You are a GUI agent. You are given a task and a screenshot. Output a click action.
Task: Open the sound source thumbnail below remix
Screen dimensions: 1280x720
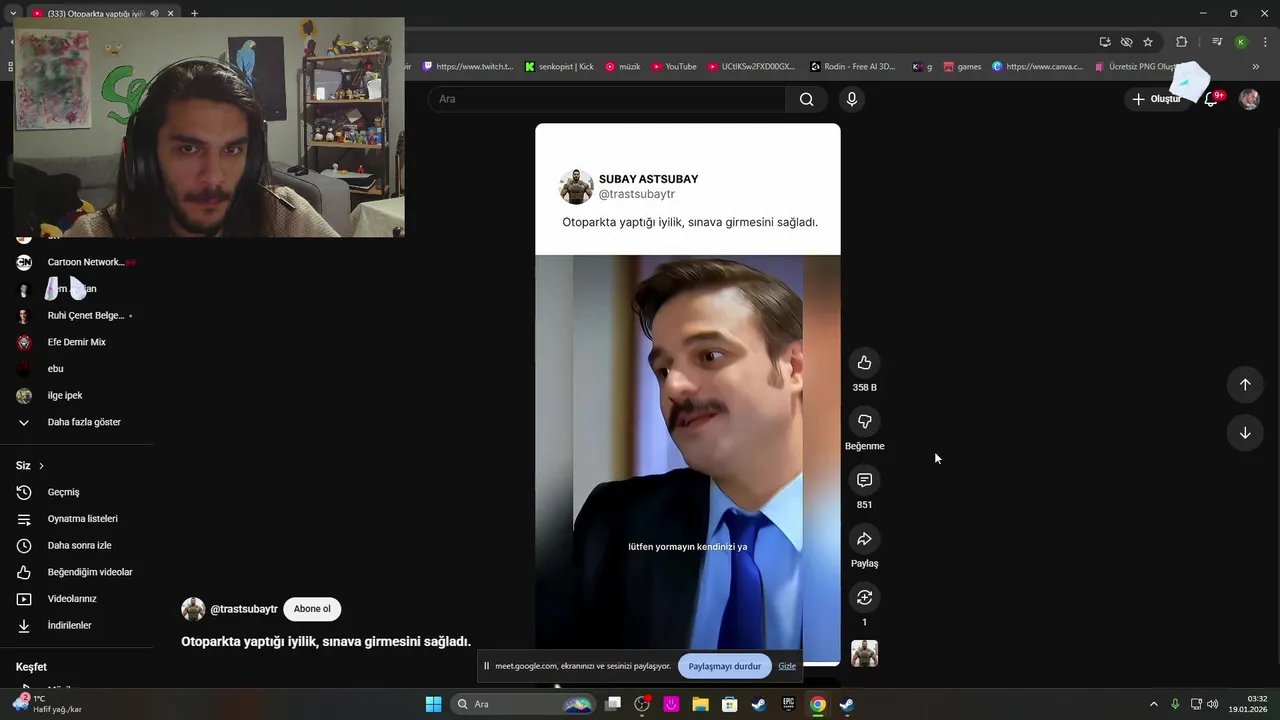coord(864,654)
